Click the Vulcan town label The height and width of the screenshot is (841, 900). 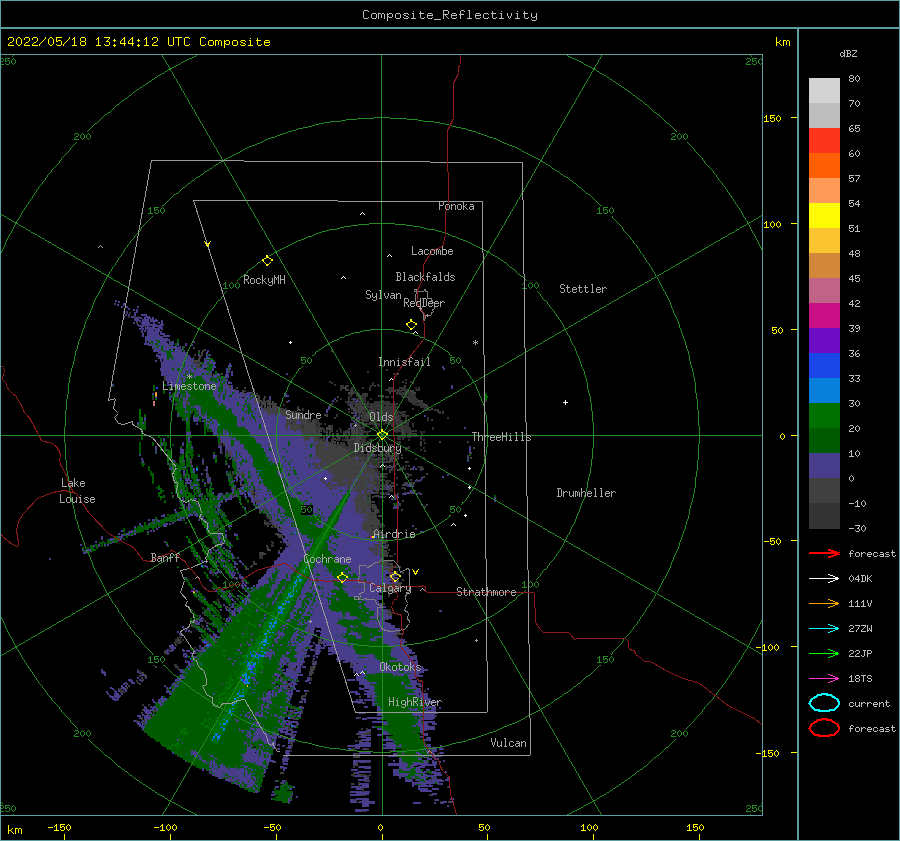[508, 743]
